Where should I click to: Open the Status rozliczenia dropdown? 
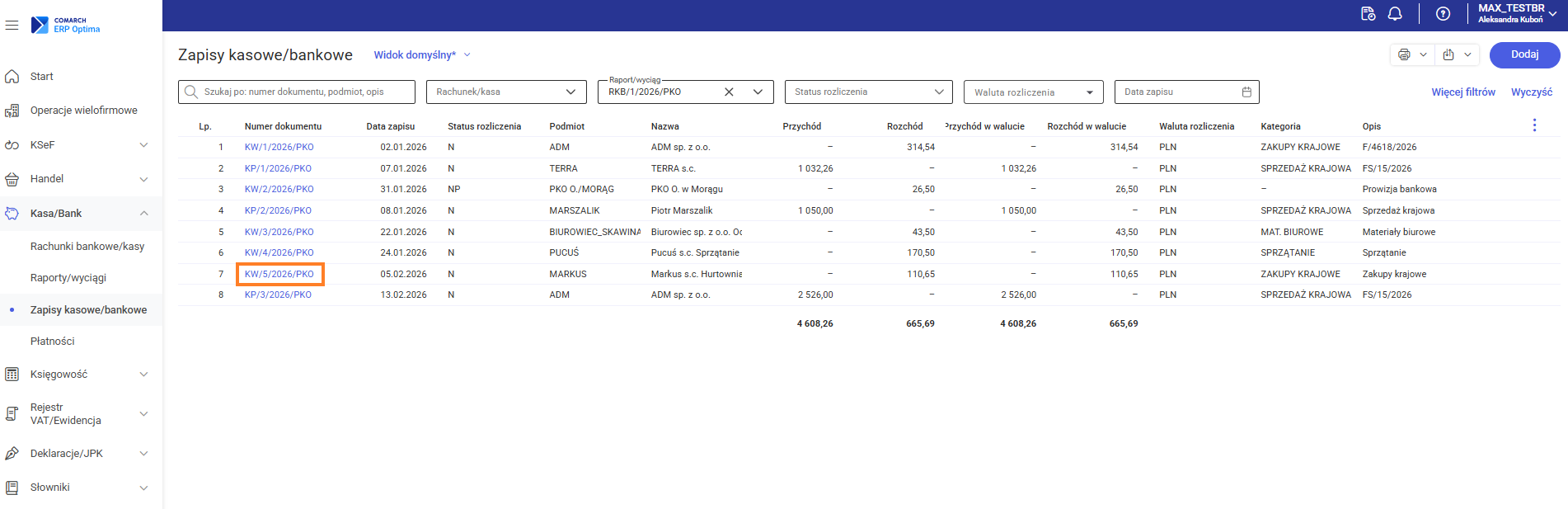point(939,92)
